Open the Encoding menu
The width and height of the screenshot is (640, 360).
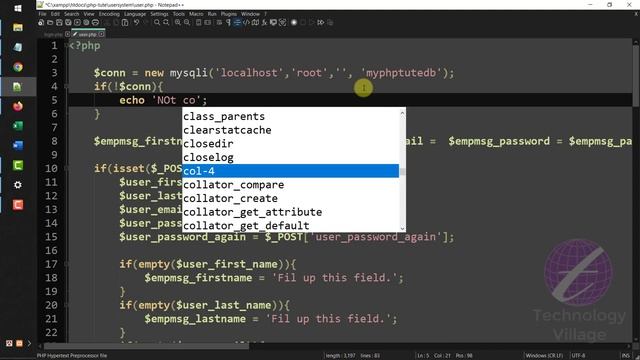(x=109, y=14)
